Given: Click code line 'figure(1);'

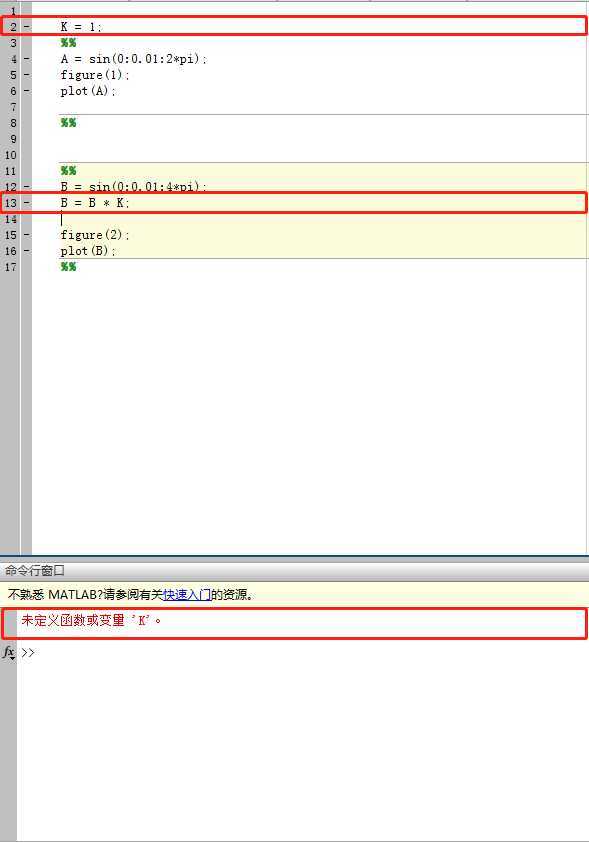Looking at the screenshot, I should (94, 75).
